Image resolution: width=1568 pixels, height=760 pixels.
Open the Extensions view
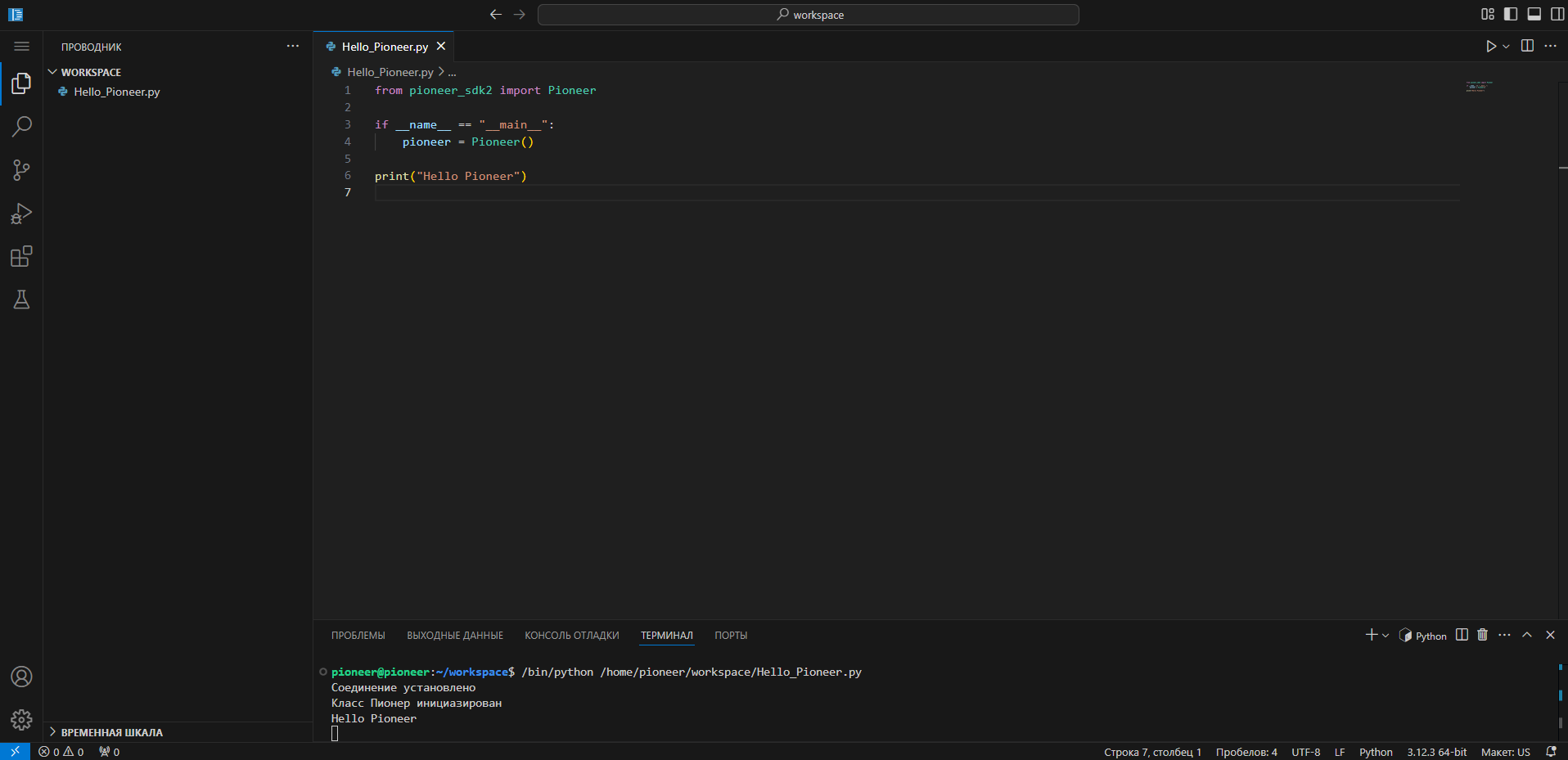(x=21, y=257)
